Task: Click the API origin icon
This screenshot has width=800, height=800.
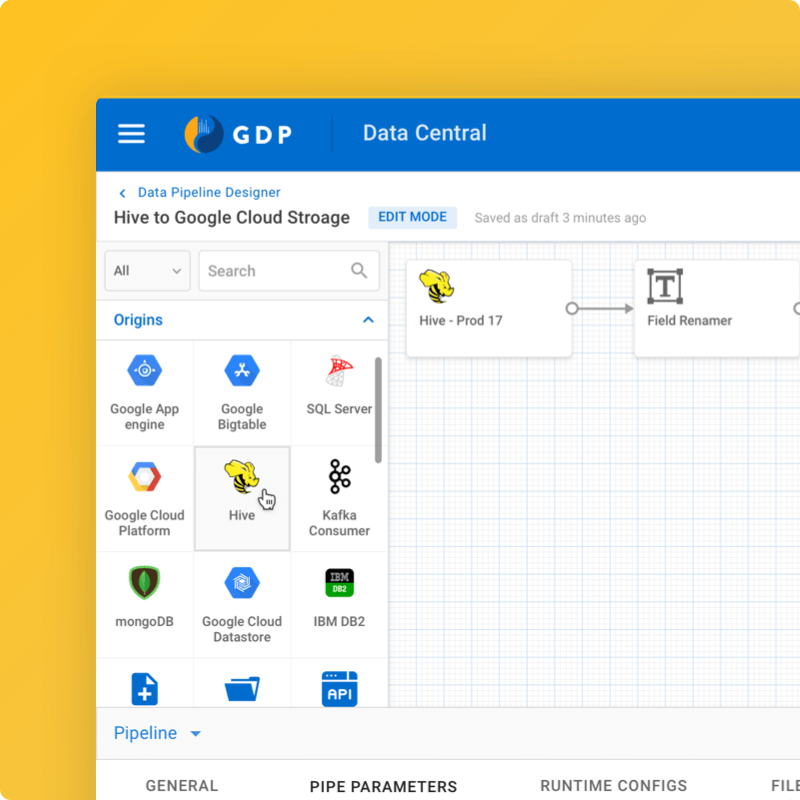Action: [x=339, y=688]
